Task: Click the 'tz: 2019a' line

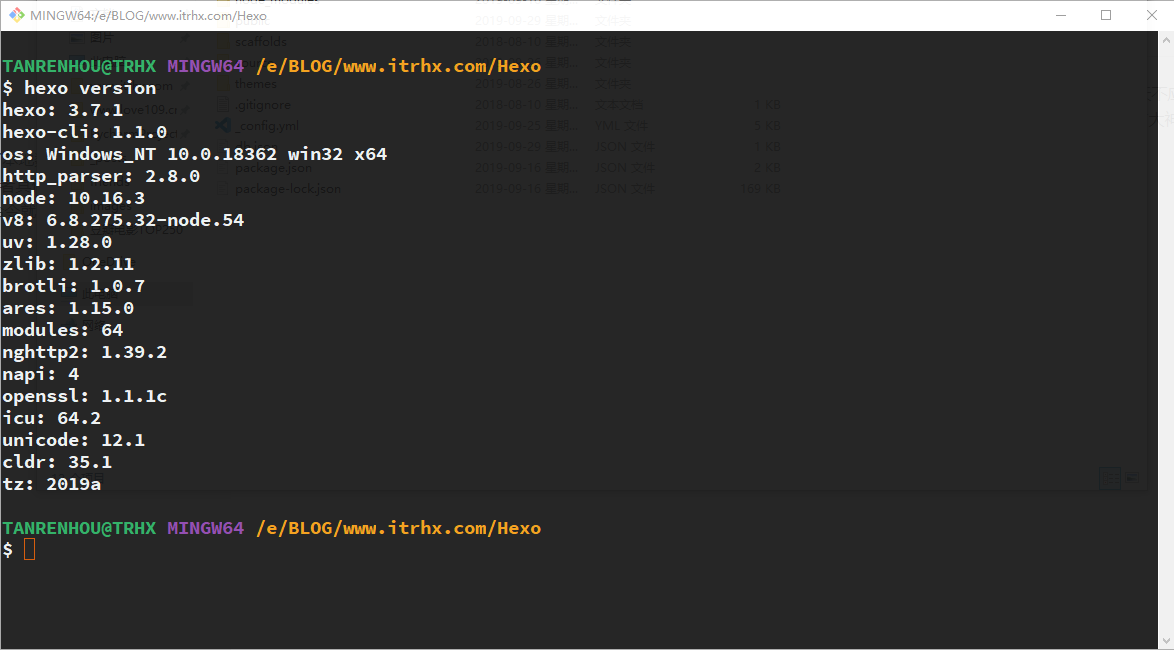Action: pos(52,485)
